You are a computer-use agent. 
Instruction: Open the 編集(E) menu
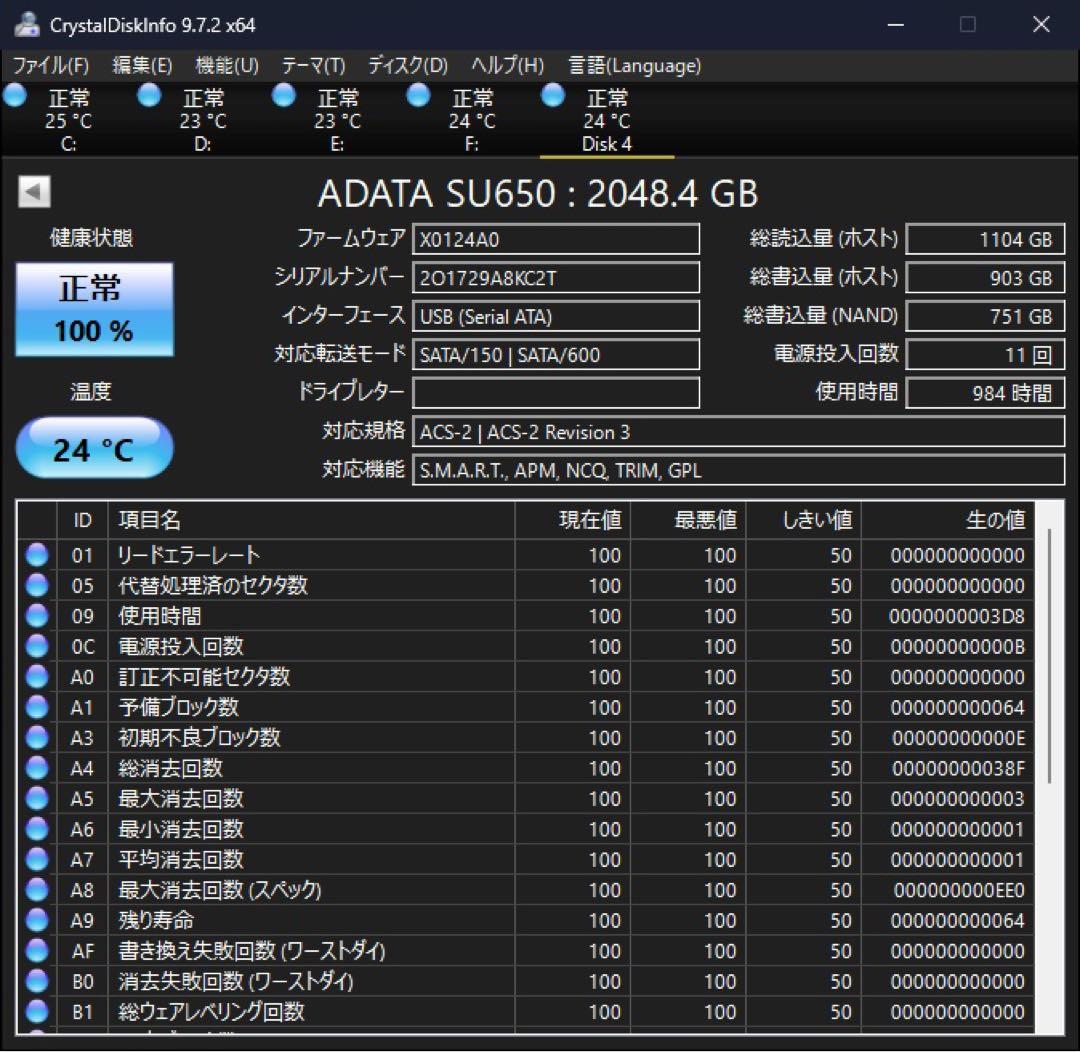(x=142, y=65)
